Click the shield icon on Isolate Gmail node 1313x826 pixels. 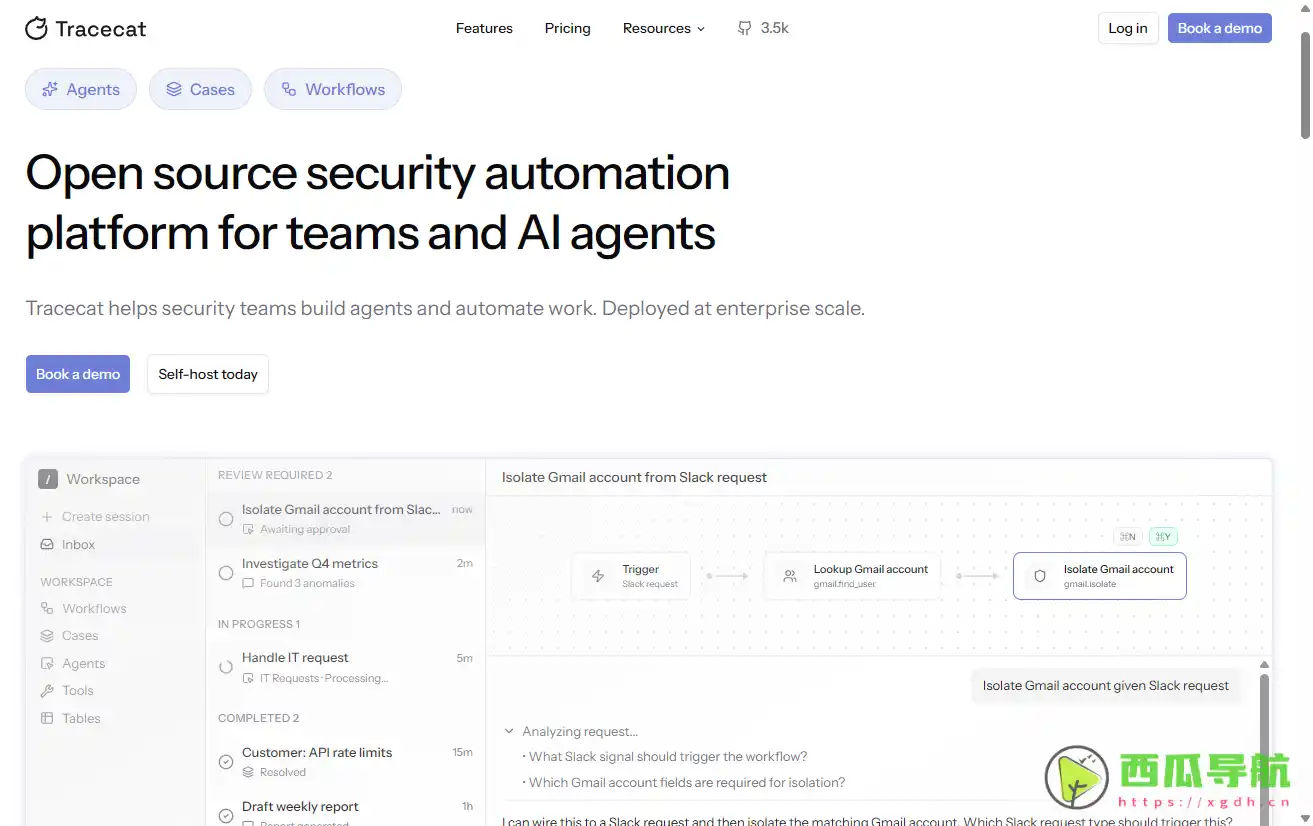tap(1039, 576)
